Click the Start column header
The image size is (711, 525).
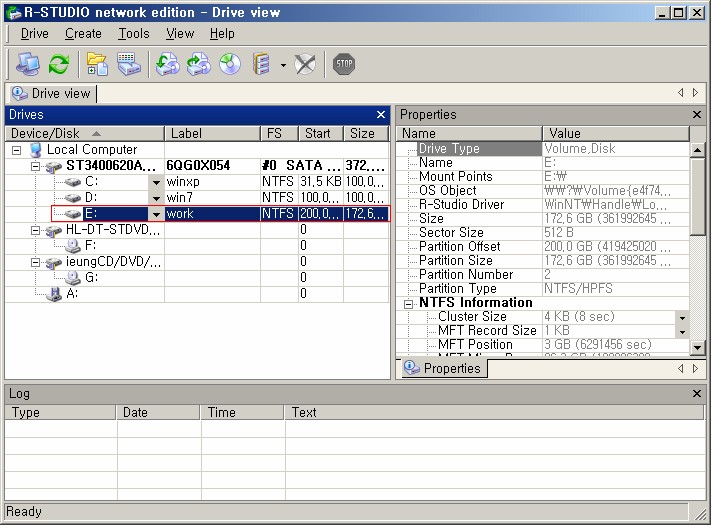[321, 133]
